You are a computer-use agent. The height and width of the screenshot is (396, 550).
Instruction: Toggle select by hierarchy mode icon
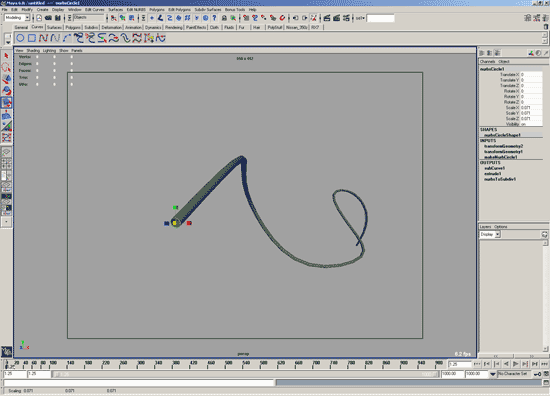tap(113, 18)
